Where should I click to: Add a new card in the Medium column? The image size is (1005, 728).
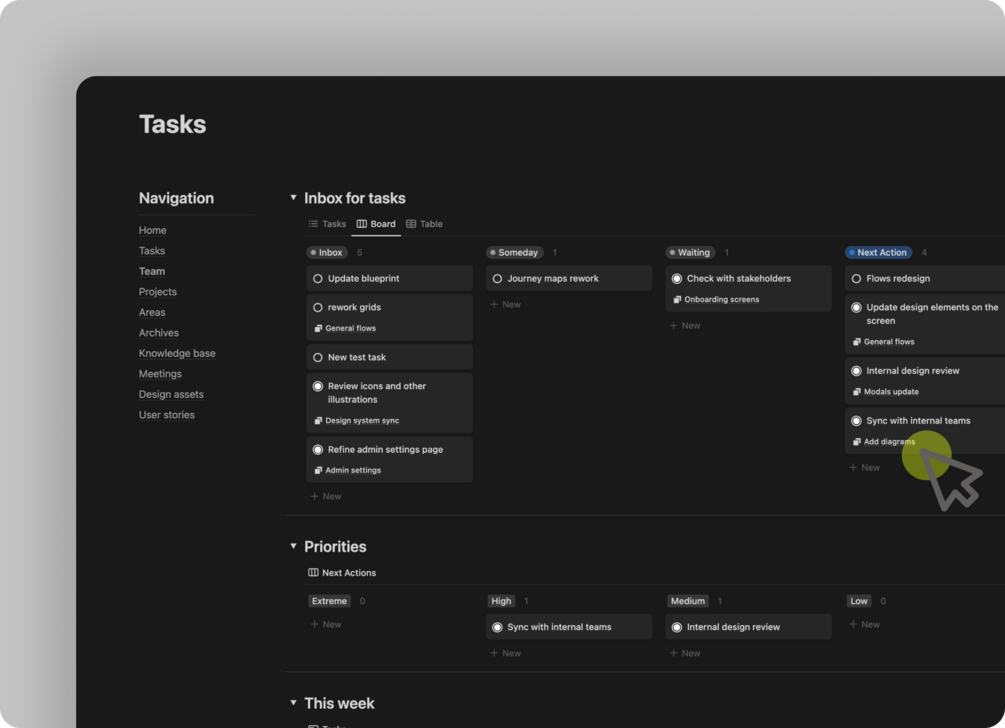[x=685, y=653]
